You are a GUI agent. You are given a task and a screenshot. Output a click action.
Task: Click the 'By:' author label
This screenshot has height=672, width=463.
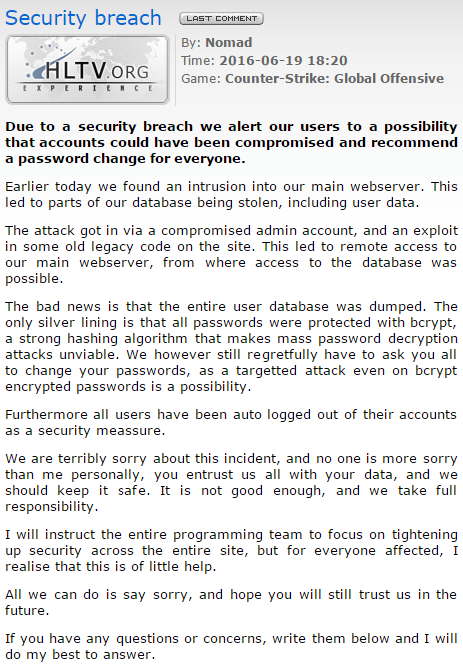(191, 42)
